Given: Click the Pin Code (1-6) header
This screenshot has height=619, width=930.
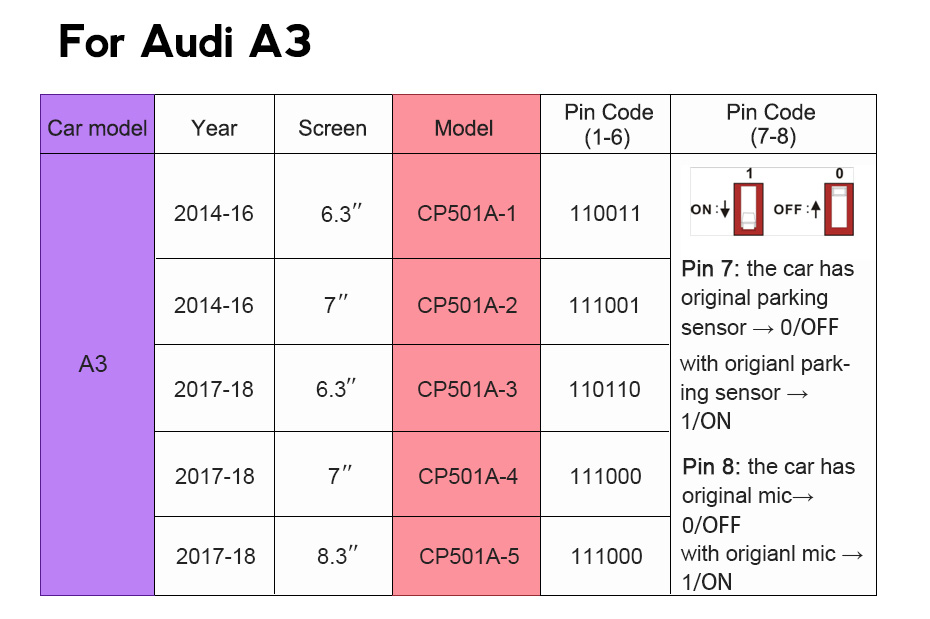Looking at the screenshot, I should click(606, 124).
